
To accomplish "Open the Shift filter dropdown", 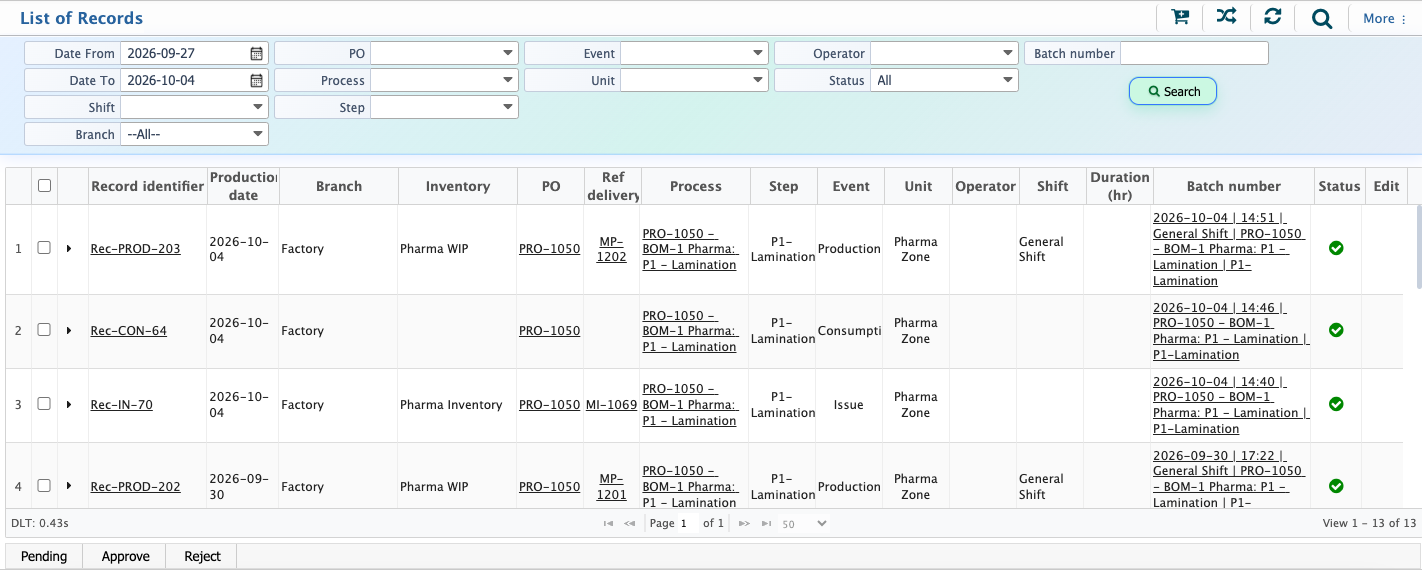I will (194, 107).
